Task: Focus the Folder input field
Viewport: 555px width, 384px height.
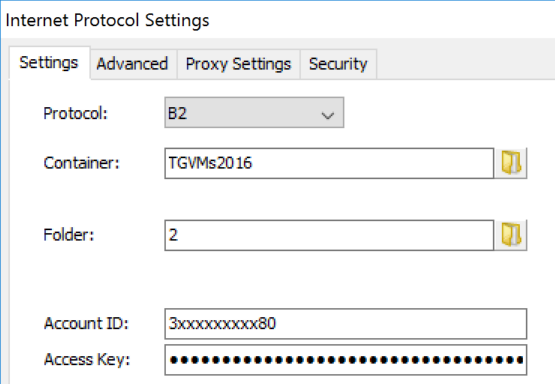Action: (329, 235)
